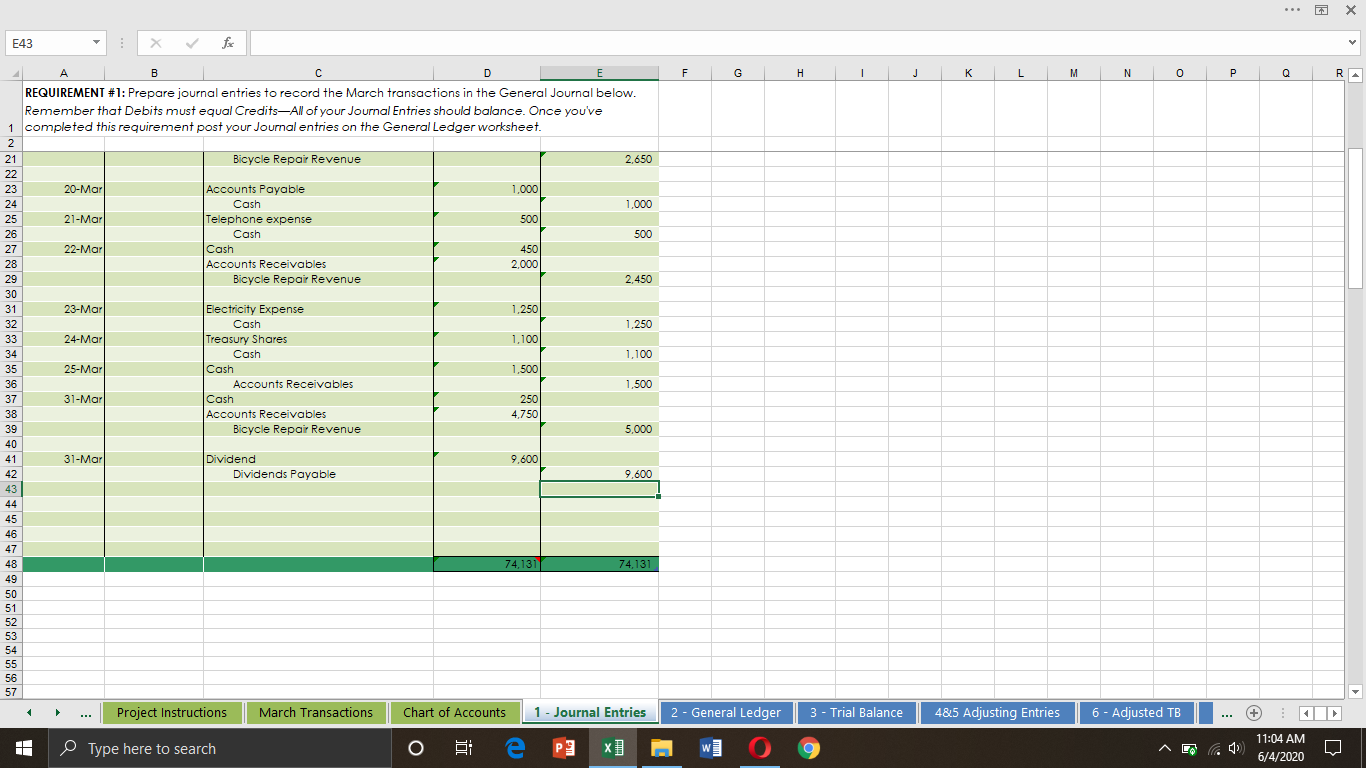This screenshot has height=768, width=1366.
Task: Switch to 4&5 Adjusting Entries sheet
Action: click(997, 713)
